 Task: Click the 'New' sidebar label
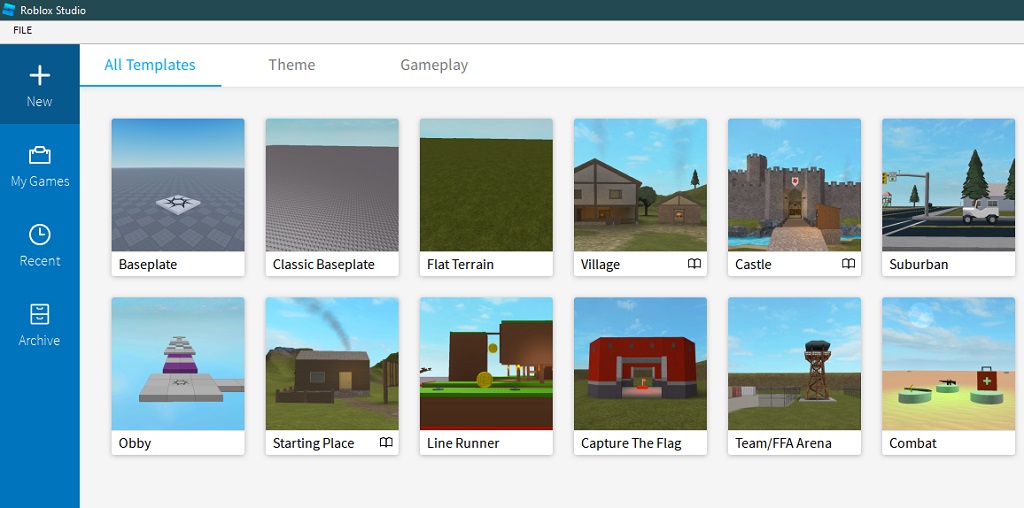40,101
